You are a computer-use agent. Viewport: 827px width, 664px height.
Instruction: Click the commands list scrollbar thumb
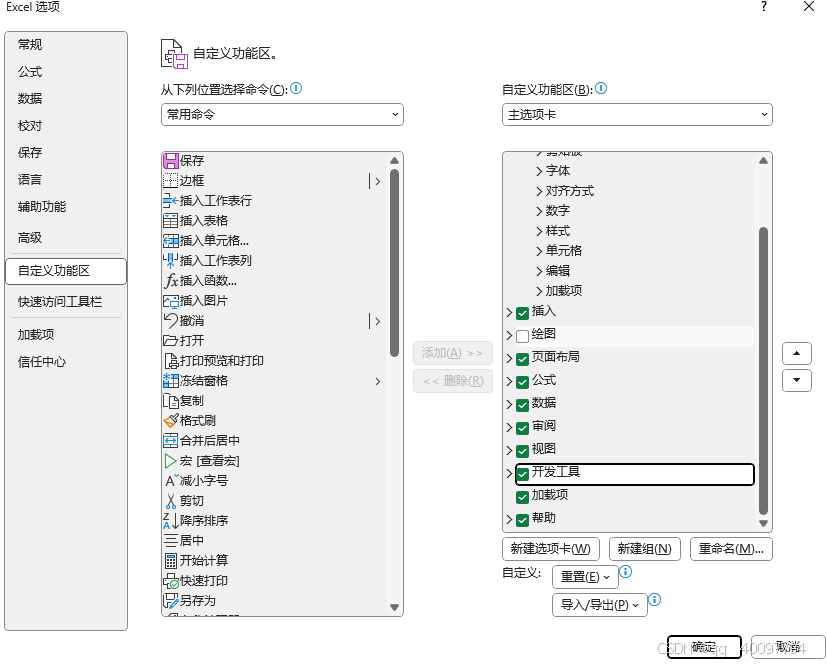click(x=394, y=263)
